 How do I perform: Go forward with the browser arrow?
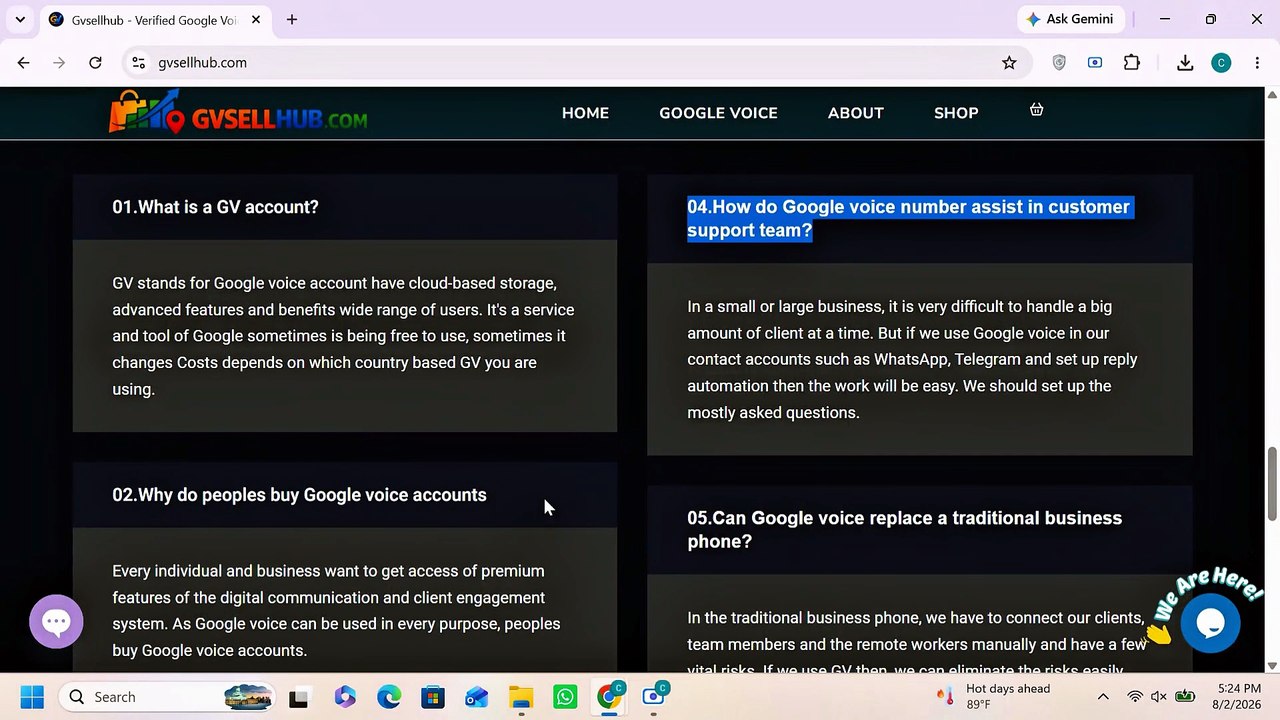pos(59,62)
